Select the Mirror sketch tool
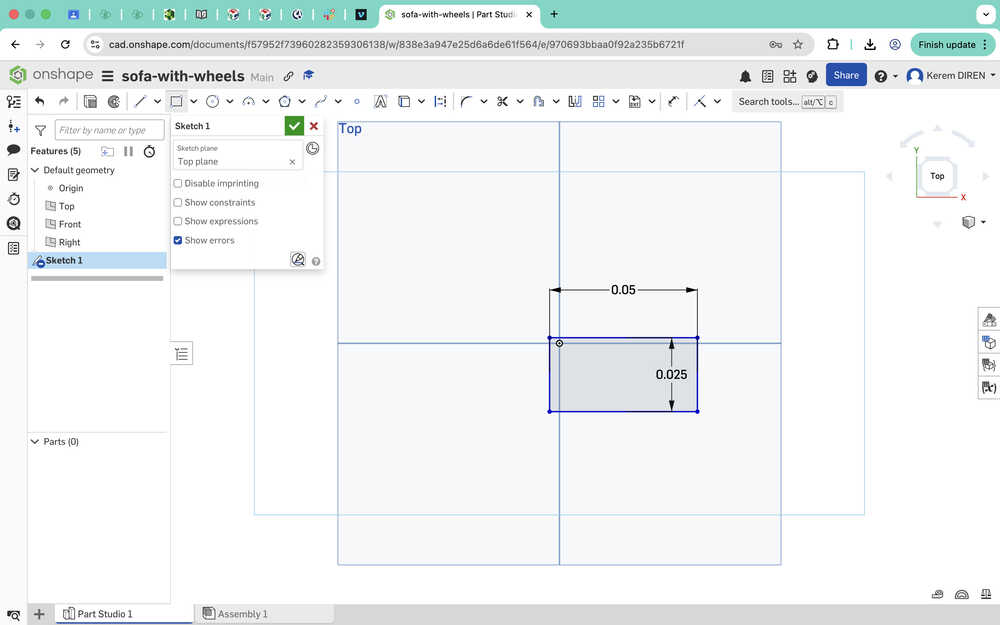Image resolution: width=1000 pixels, height=625 pixels. [x=575, y=101]
